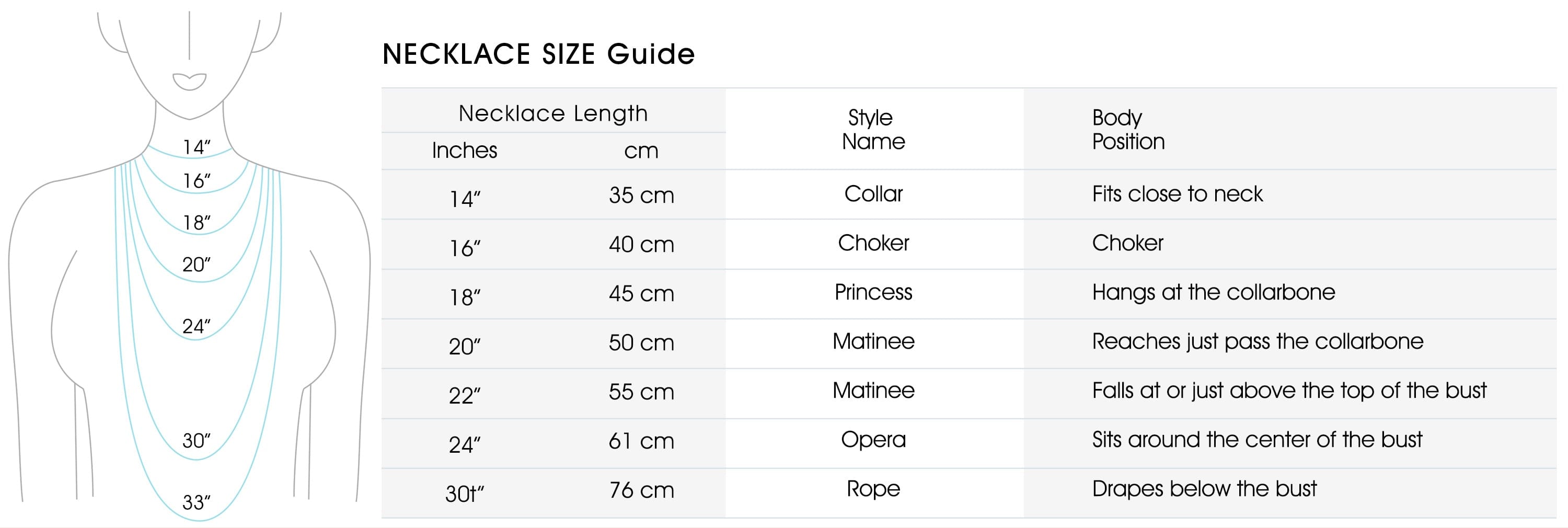This screenshot has height=528, width=1568.
Task: Click the 20" label on the necklace diagram
Action: 196,265
